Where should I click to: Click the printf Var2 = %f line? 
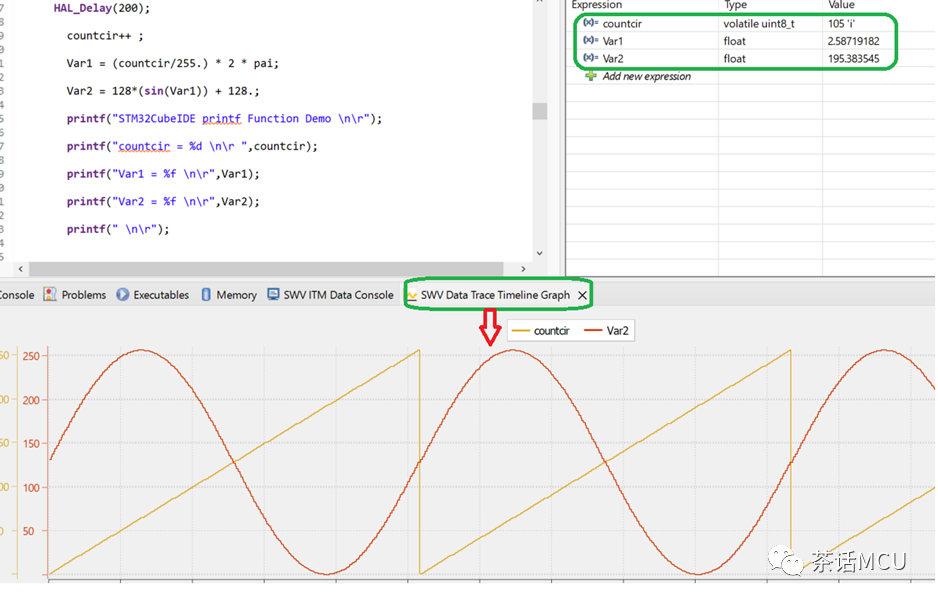(163, 201)
